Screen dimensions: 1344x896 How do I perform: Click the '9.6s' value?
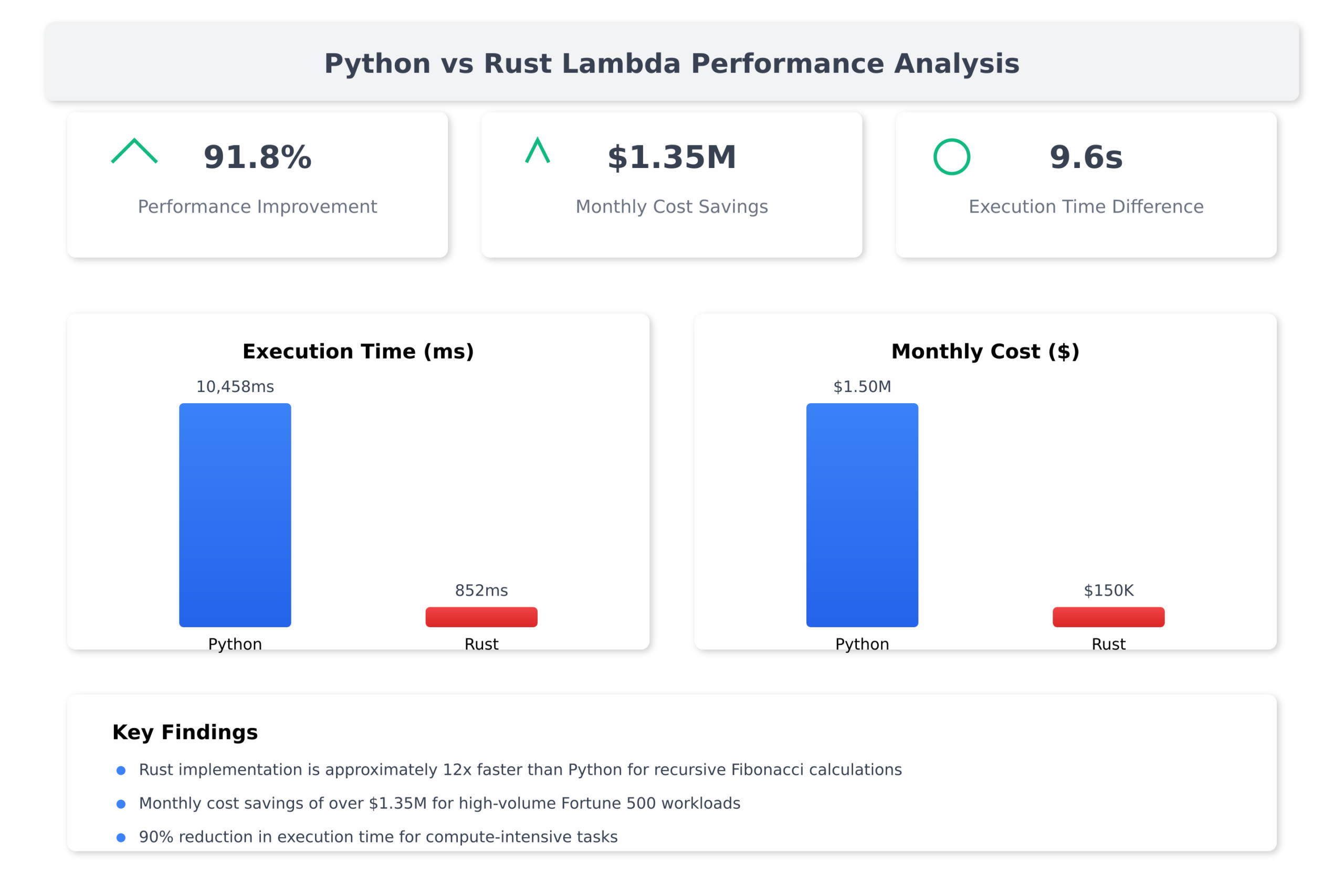1086,157
